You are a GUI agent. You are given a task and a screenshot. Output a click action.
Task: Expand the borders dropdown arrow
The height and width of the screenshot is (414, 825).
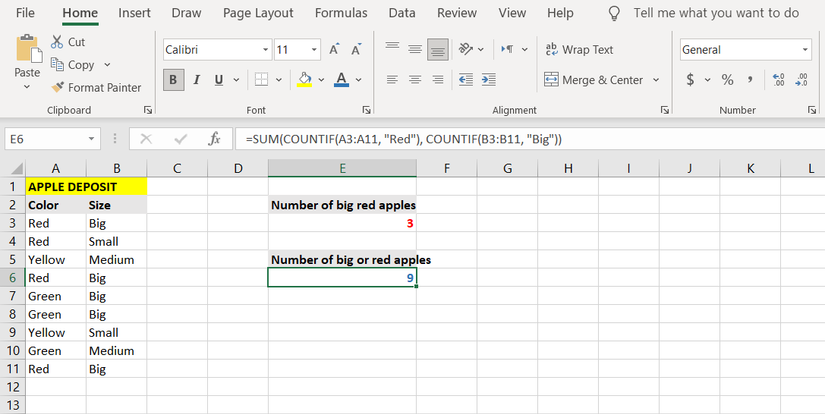click(279, 80)
